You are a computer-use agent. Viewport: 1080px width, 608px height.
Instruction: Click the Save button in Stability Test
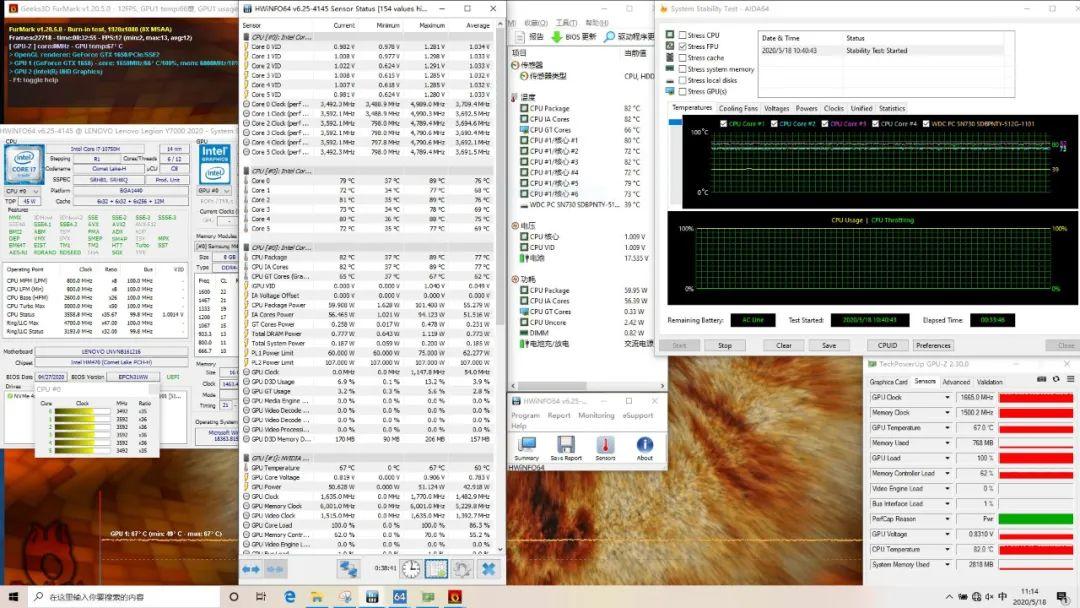pos(829,345)
